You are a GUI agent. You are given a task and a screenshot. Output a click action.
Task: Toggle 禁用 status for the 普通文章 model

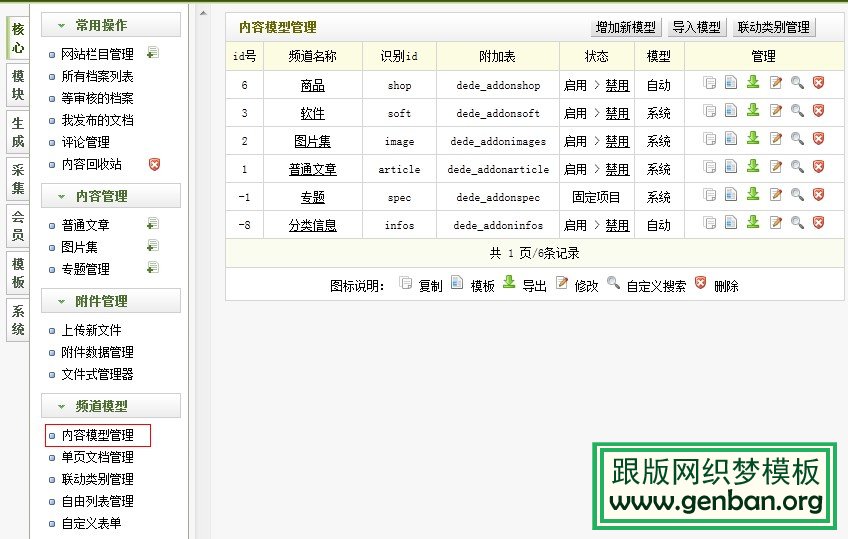(x=617, y=170)
